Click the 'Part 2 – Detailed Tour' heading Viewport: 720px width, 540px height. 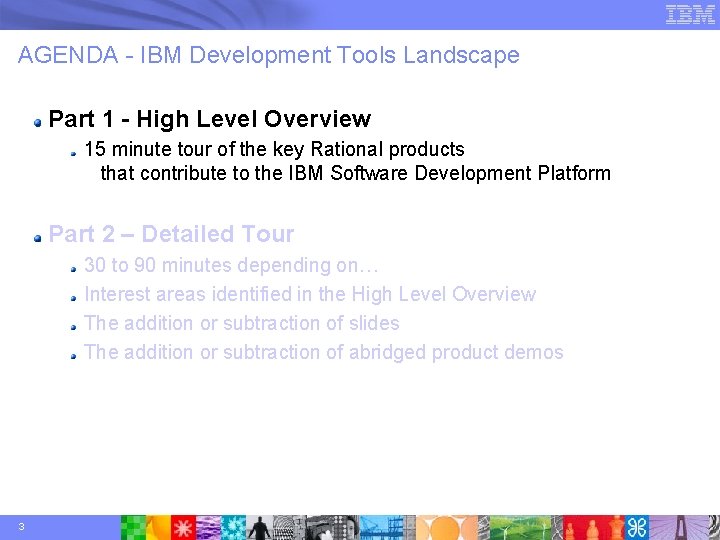[171, 234]
